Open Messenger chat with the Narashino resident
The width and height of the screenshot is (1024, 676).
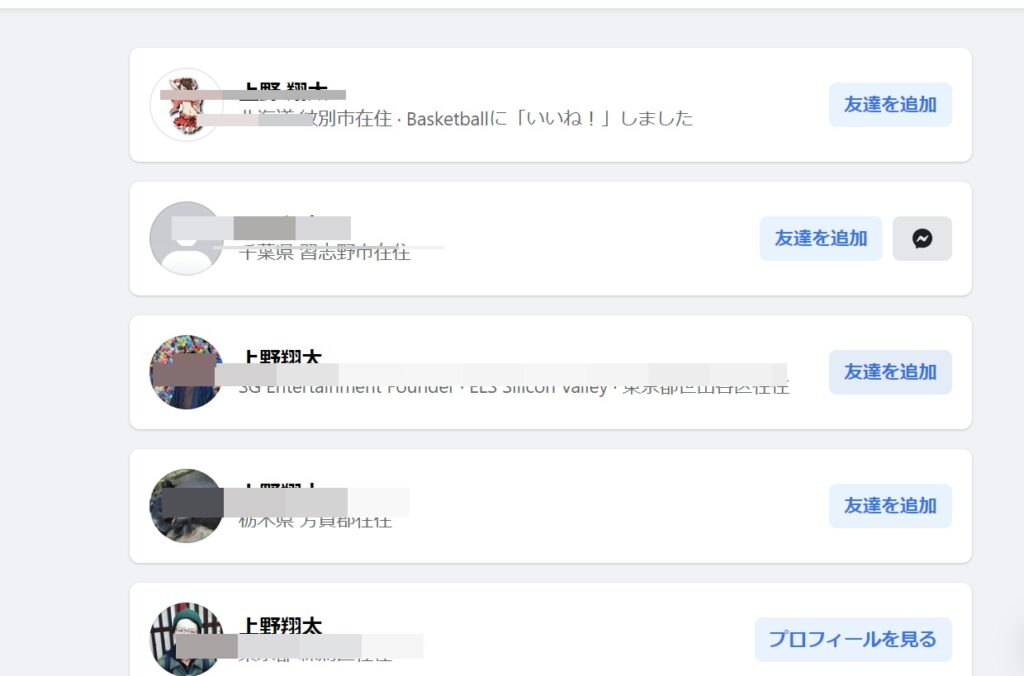tap(921, 238)
